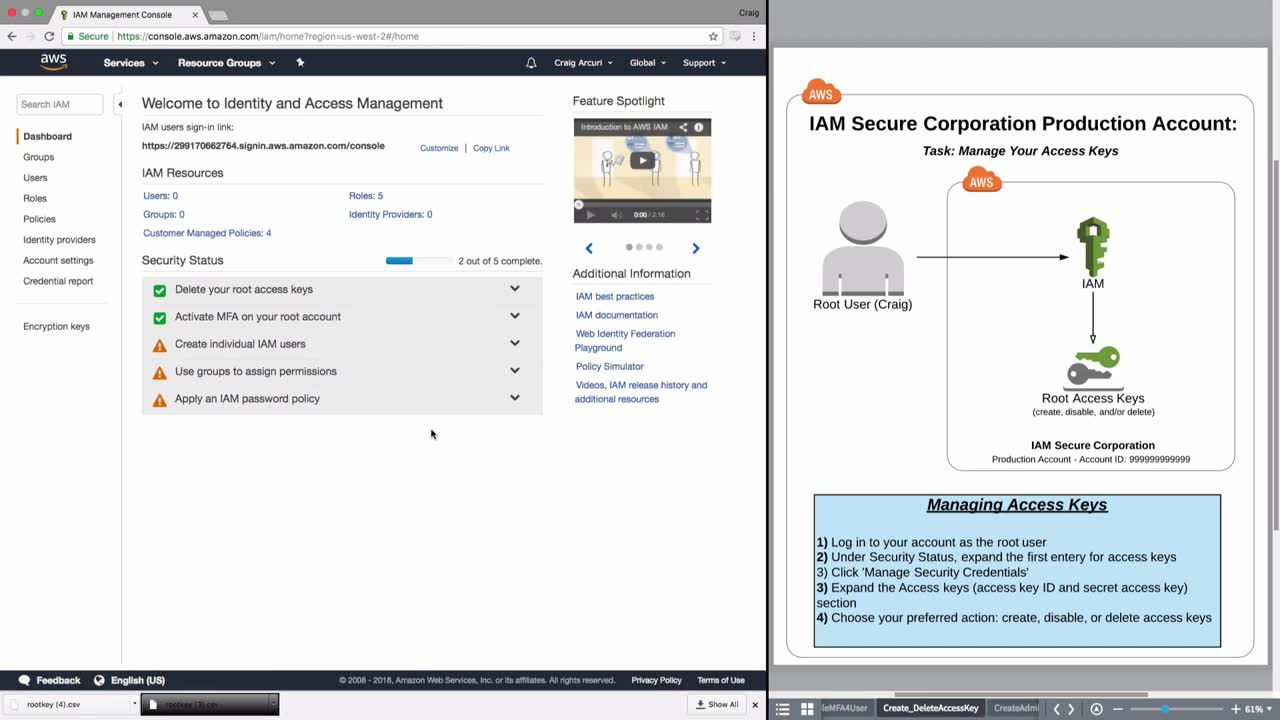Click the globe language icon in footer
The width and height of the screenshot is (1280, 720).
click(99, 680)
